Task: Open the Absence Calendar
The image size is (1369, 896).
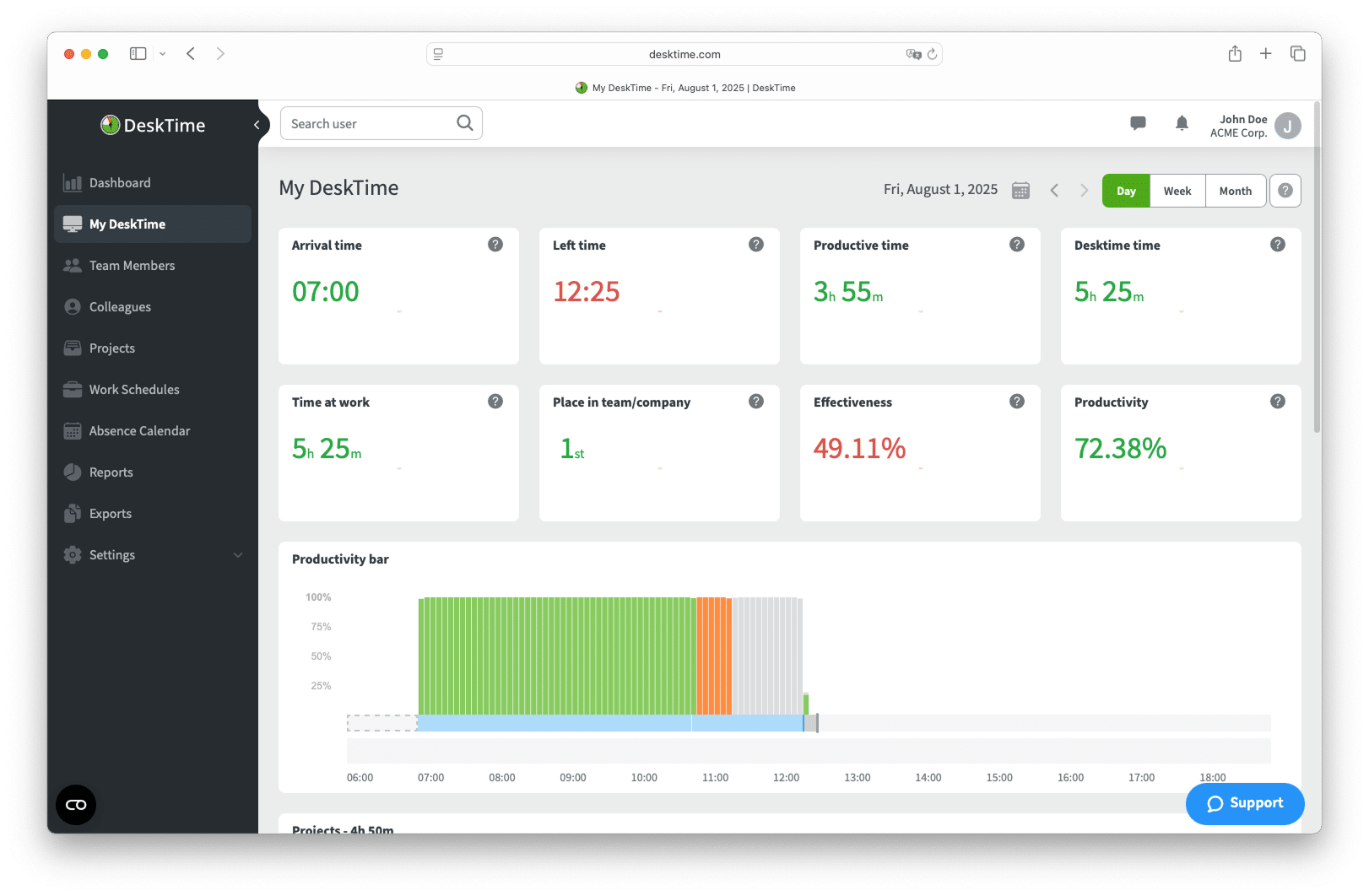Action: [x=152, y=431]
